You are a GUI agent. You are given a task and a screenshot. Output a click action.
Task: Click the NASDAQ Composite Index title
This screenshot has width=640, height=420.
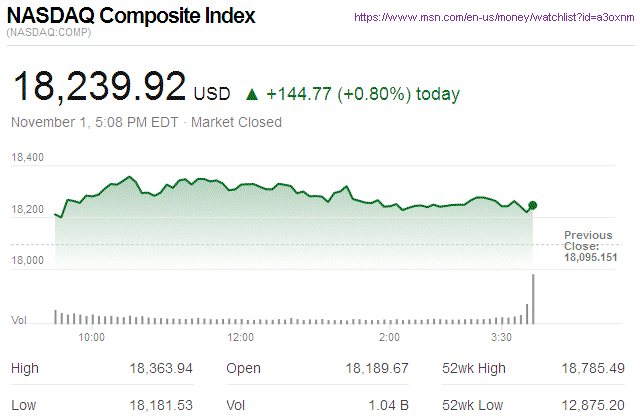tap(131, 17)
